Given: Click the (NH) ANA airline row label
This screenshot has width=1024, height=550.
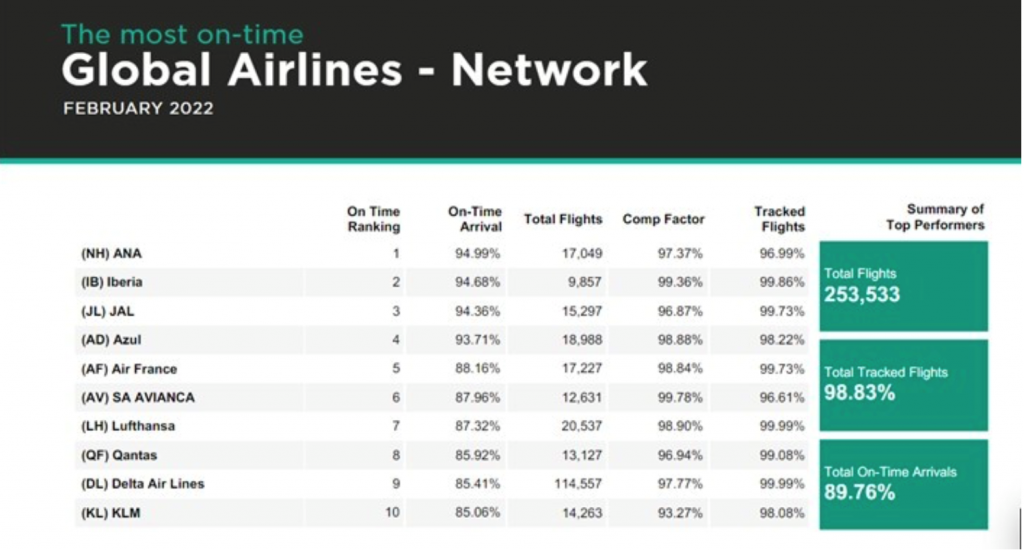Looking at the screenshot, I should click(x=111, y=254).
